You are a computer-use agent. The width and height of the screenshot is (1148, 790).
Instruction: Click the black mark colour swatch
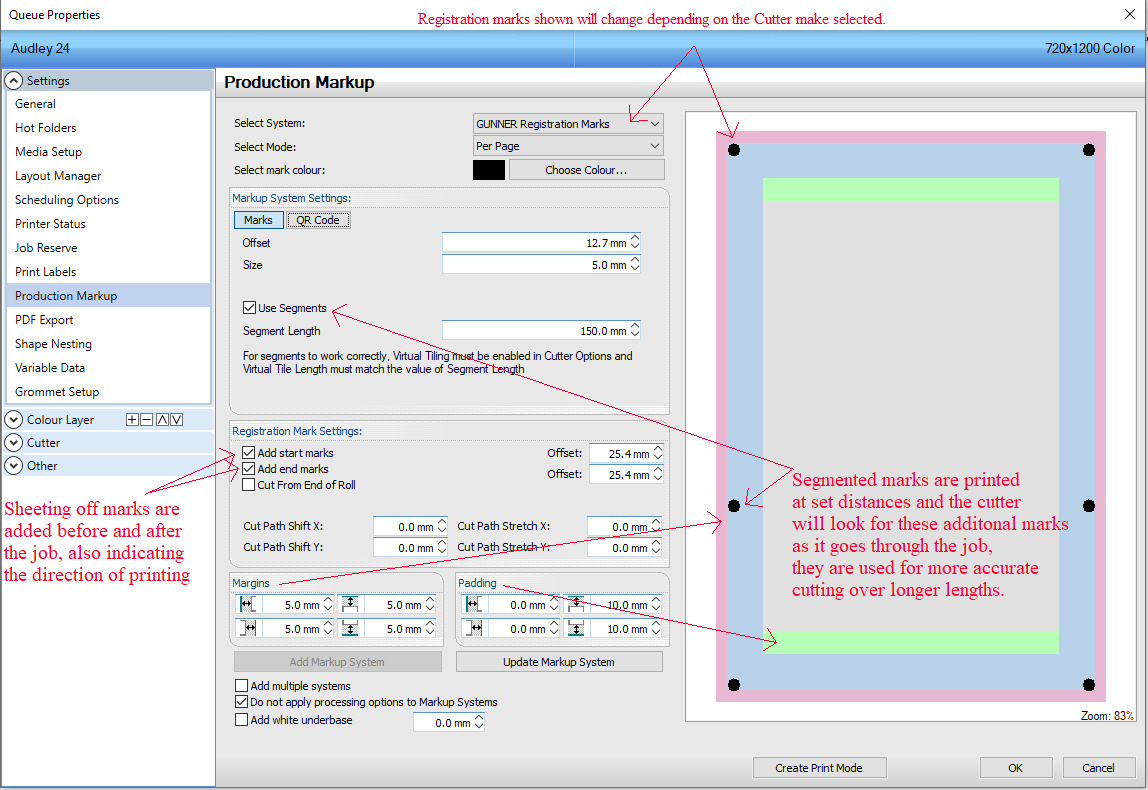(x=488, y=170)
